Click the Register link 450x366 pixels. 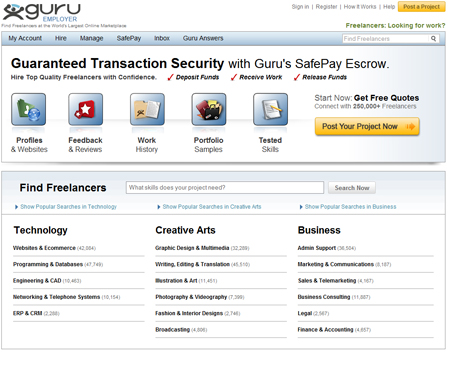326,7
